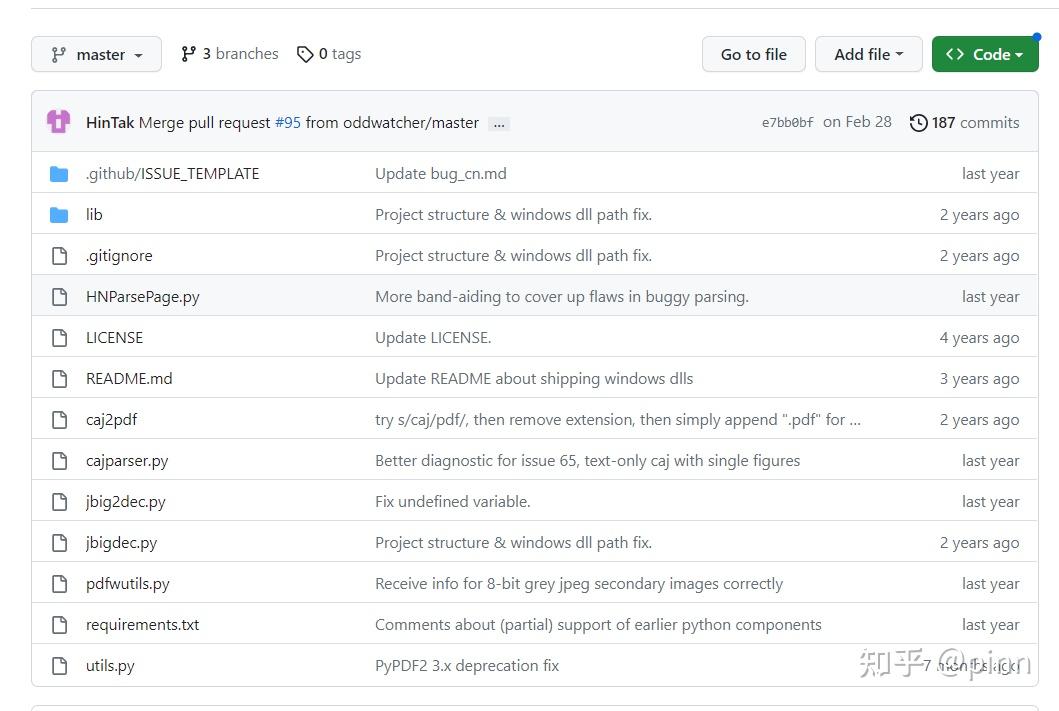Screen dimensions: 1059x711
Task: Open commit 'Comments about (partial) support'
Action: pos(598,625)
